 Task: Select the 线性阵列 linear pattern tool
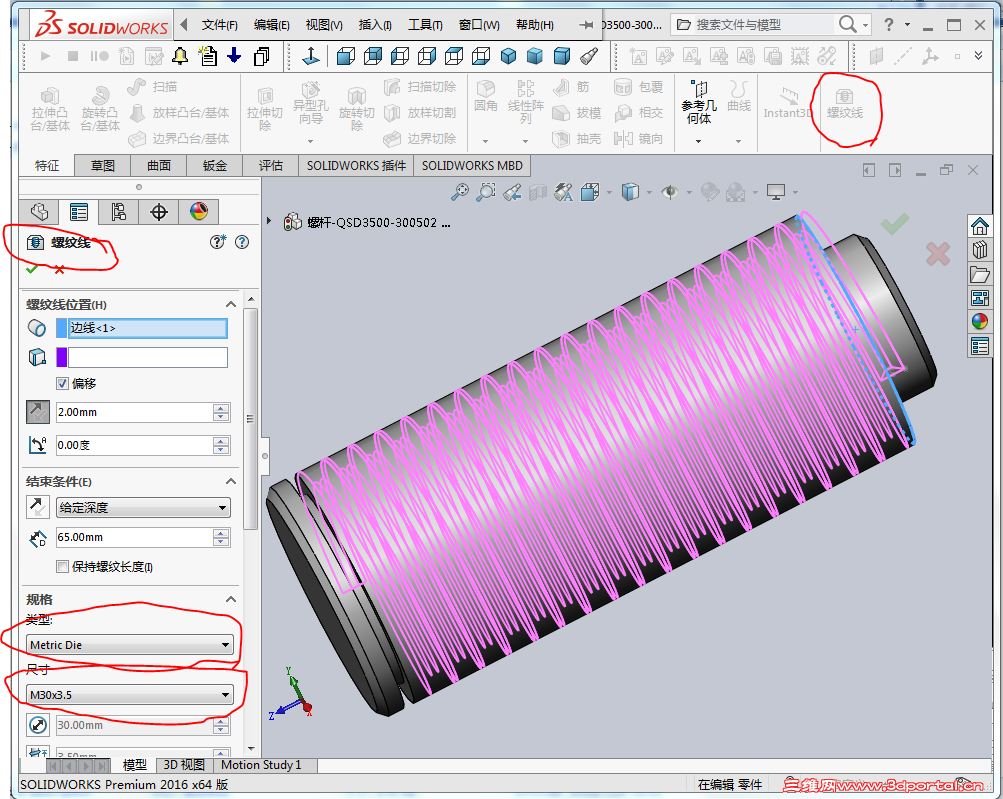(x=525, y=102)
